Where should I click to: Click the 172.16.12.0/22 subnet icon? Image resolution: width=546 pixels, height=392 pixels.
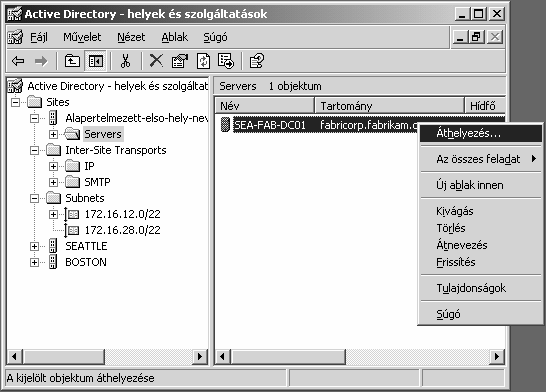click(71, 214)
